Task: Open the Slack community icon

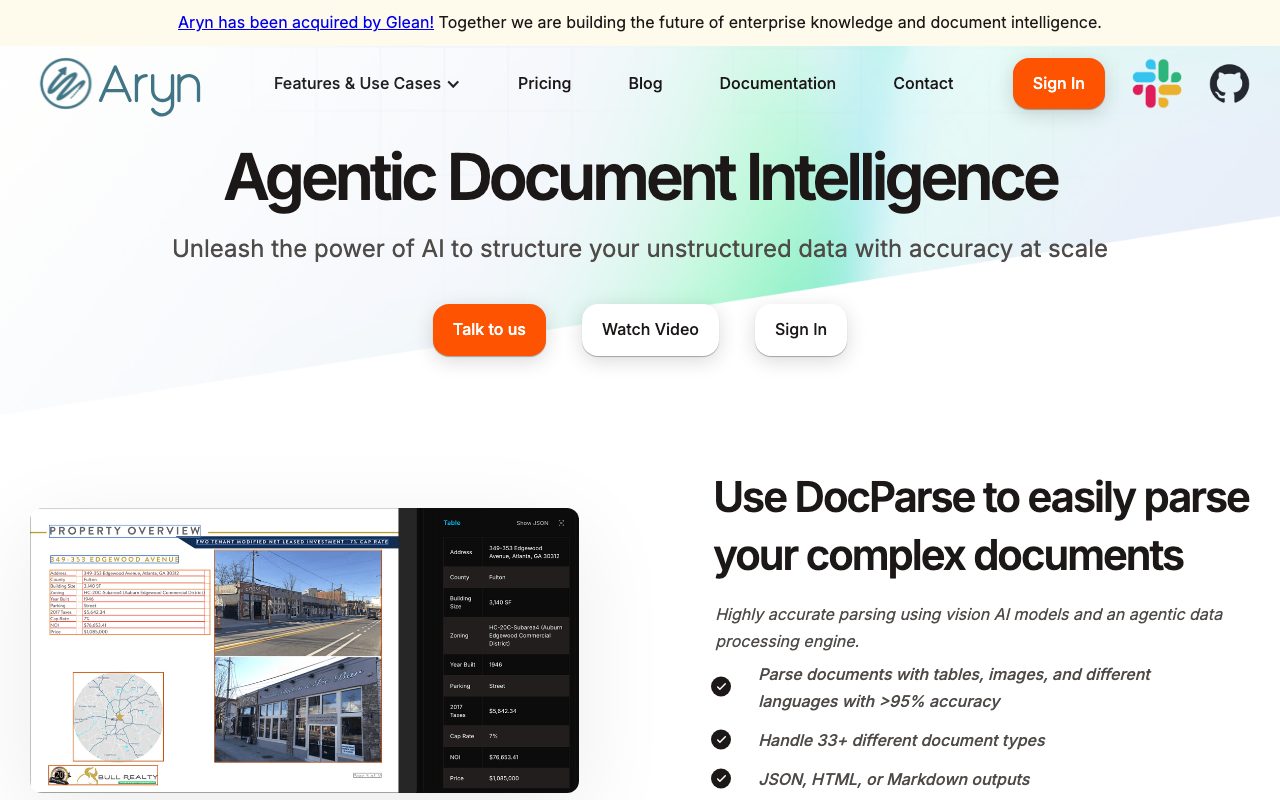Action: click(x=1157, y=84)
